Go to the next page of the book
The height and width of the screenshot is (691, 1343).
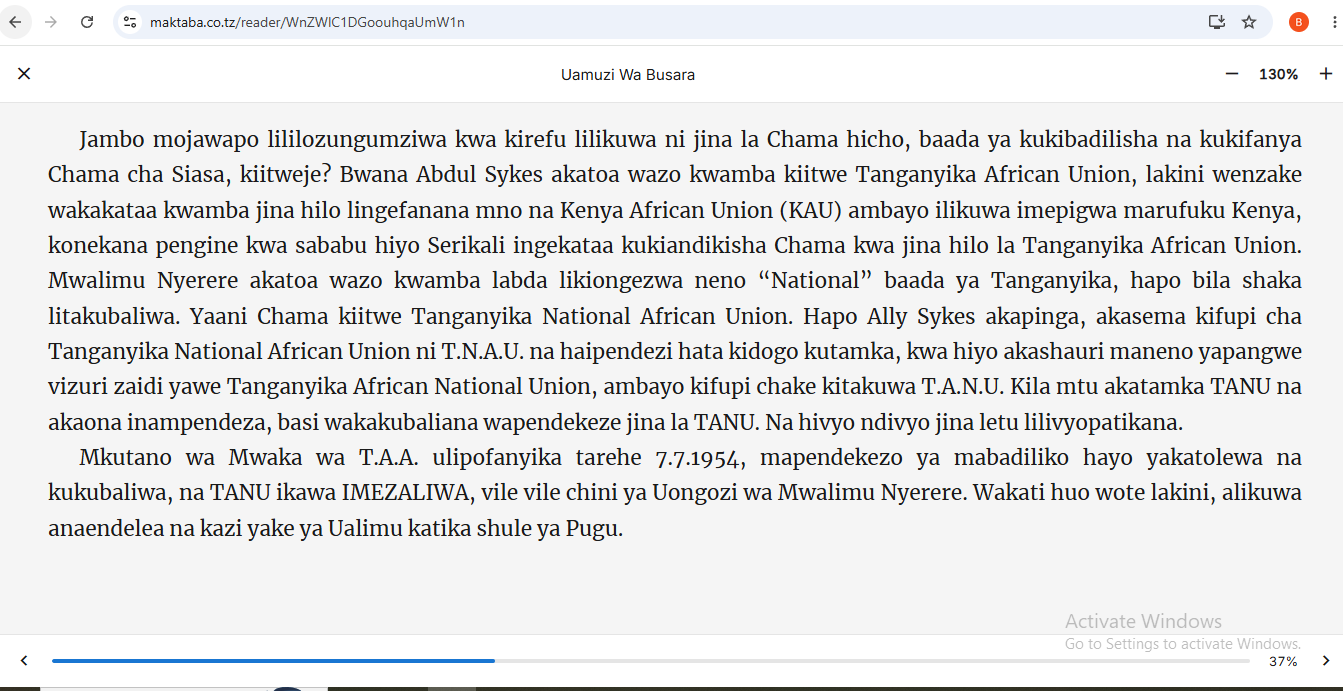point(1326,661)
